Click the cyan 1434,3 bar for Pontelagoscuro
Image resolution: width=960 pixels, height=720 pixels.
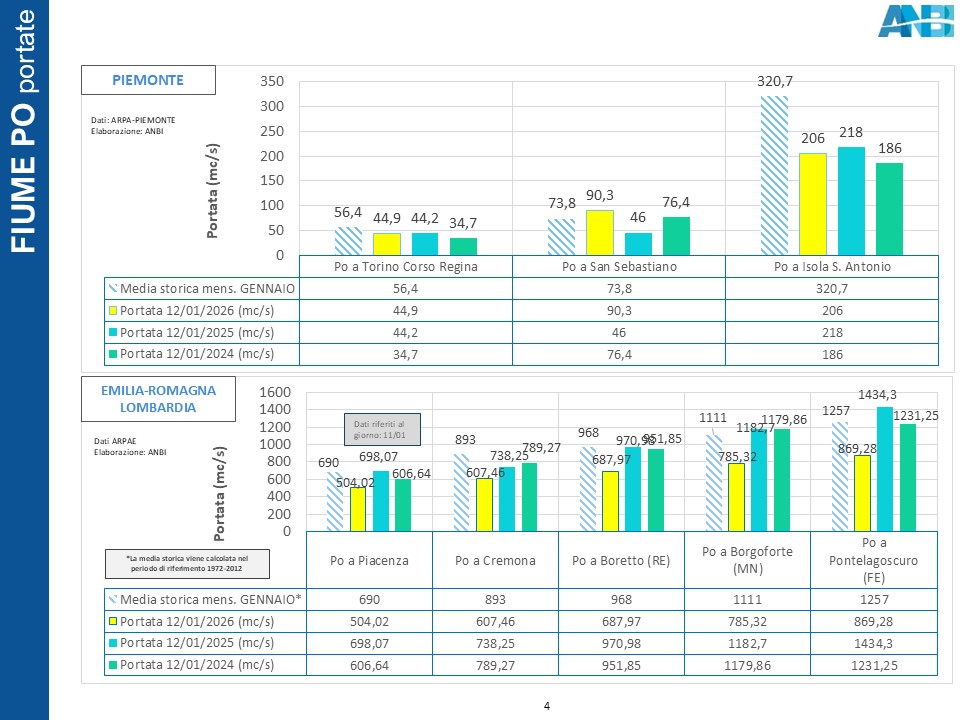[x=885, y=468]
